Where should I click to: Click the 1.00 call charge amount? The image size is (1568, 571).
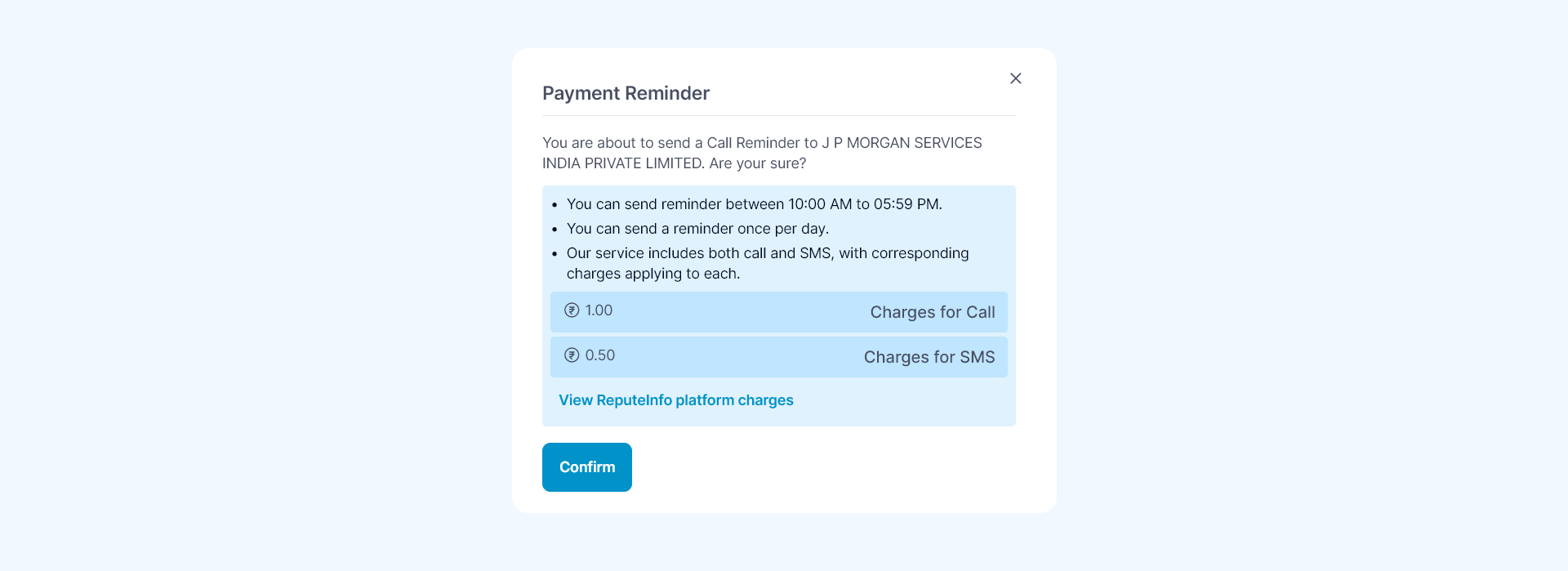[599, 310]
